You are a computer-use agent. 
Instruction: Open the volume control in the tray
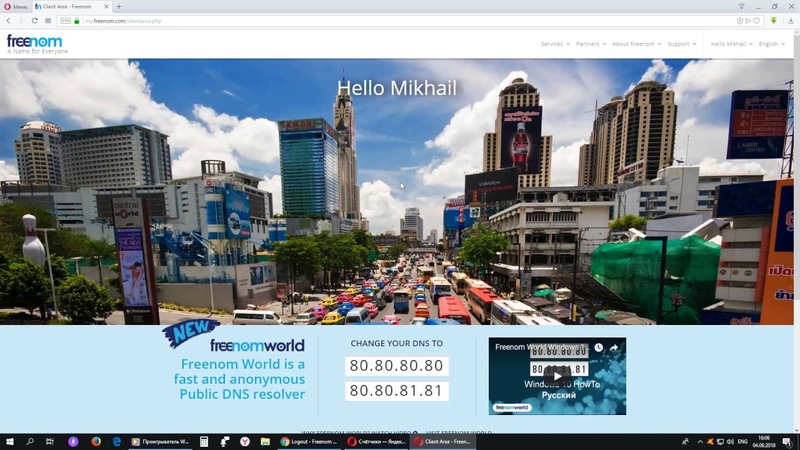730,442
